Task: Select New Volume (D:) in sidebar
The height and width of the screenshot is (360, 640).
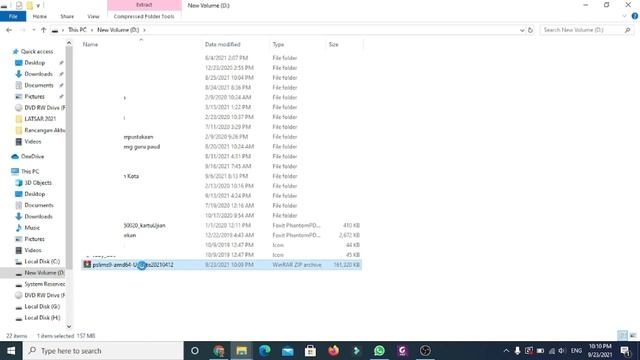Action: [44, 273]
